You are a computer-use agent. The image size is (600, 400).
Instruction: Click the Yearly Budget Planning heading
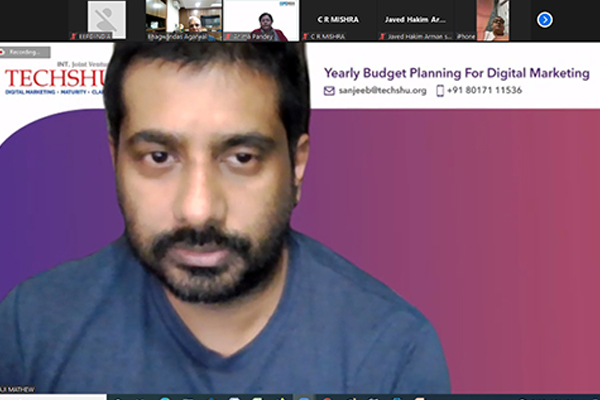(457, 73)
